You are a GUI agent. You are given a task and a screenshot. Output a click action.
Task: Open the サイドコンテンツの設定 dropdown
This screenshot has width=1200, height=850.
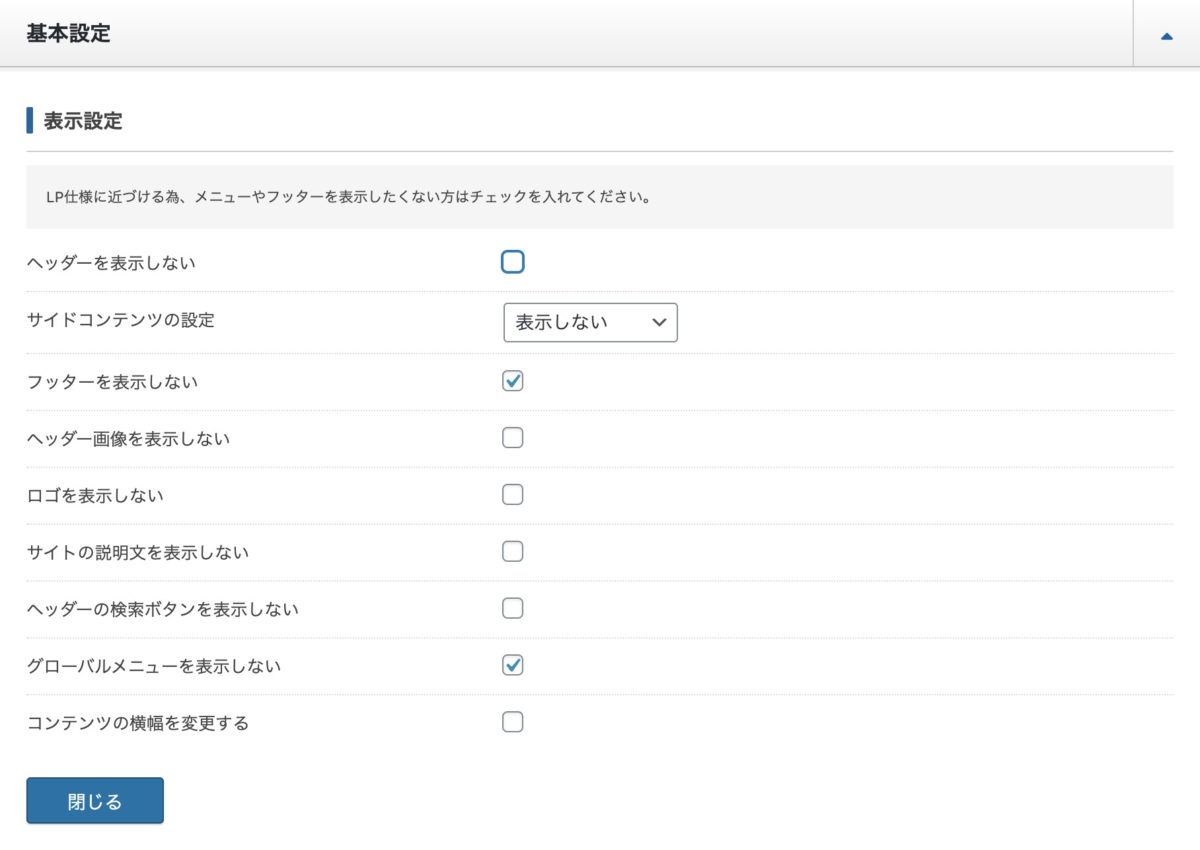tap(590, 322)
